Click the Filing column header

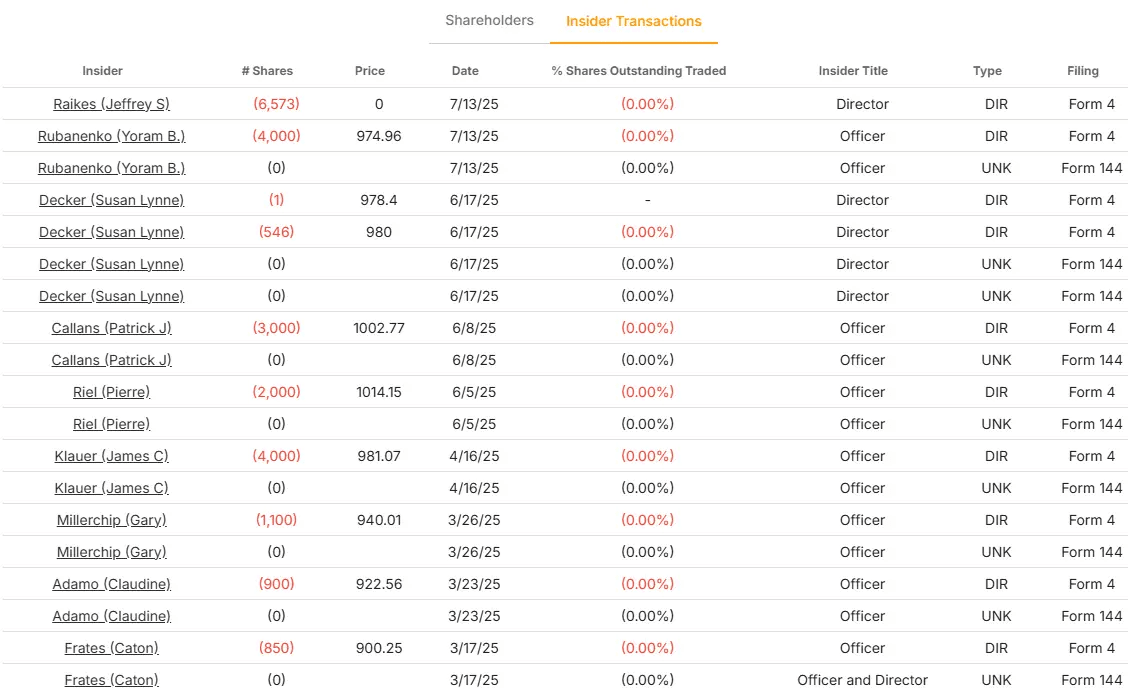pyautogui.click(x=1082, y=71)
